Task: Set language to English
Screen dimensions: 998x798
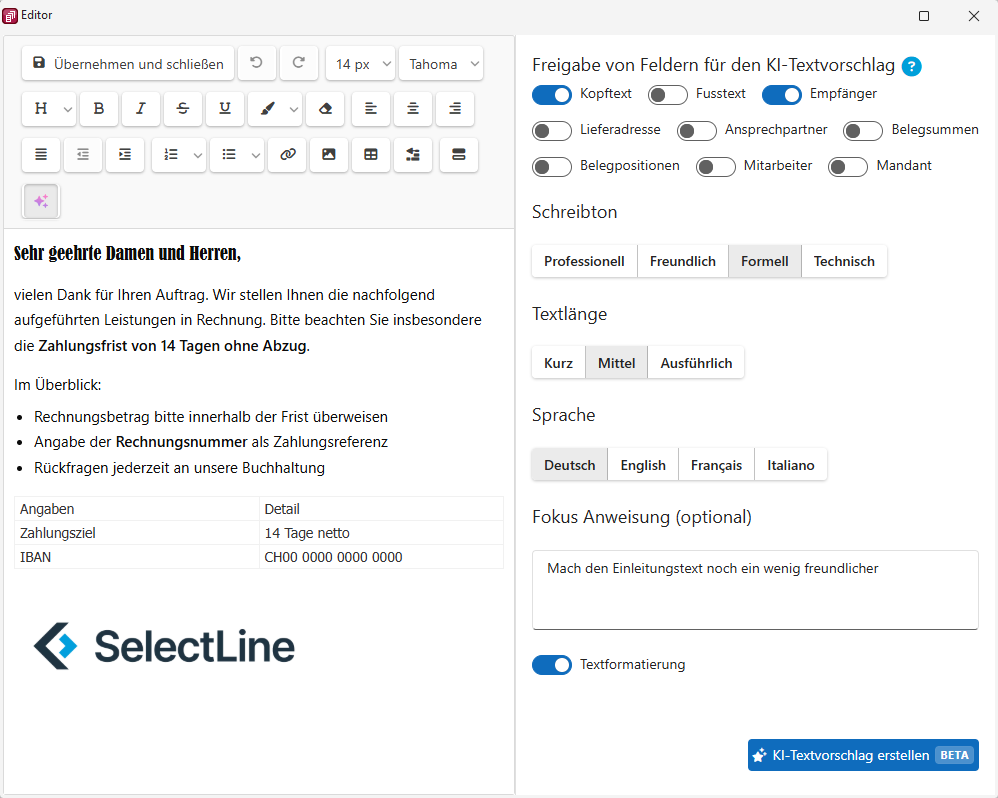Action: 643,465
